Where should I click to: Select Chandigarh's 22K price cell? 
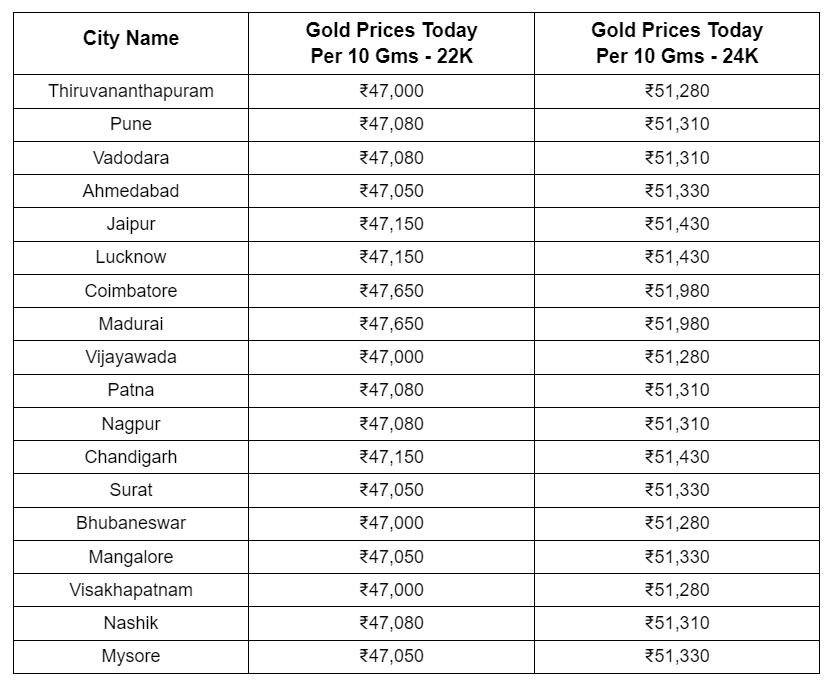point(391,457)
